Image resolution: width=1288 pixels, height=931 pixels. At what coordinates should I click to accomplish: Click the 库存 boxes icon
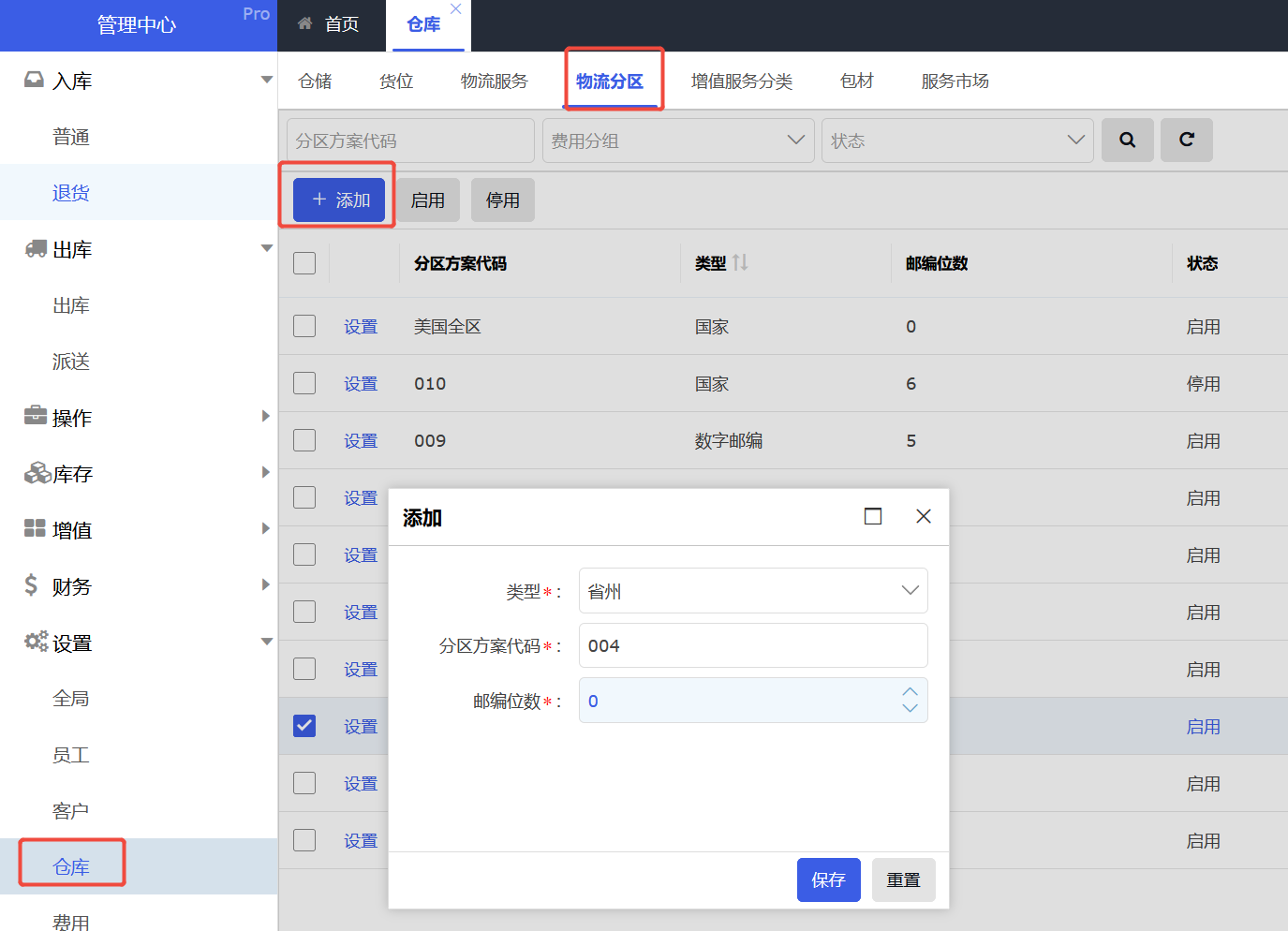point(37,473)
